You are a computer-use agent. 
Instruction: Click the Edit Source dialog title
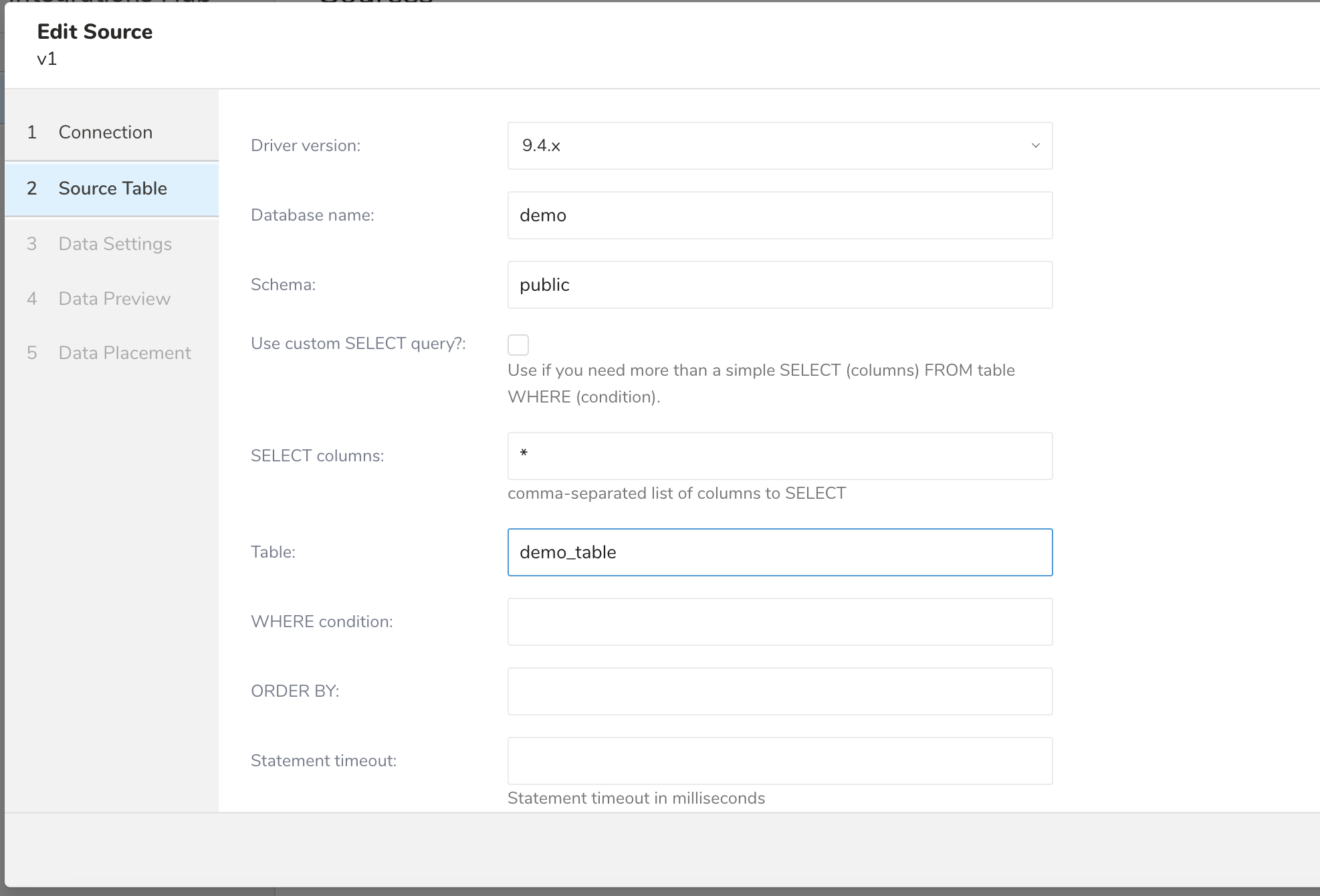coord(95,32)
